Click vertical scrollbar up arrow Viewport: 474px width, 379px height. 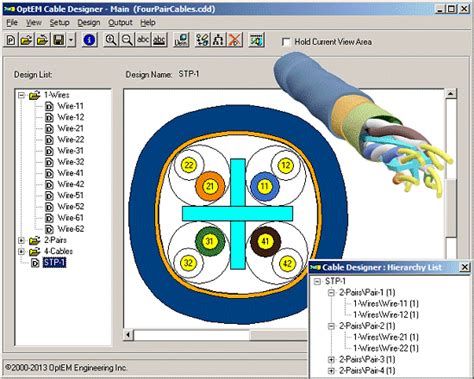(x=451, y=94)
